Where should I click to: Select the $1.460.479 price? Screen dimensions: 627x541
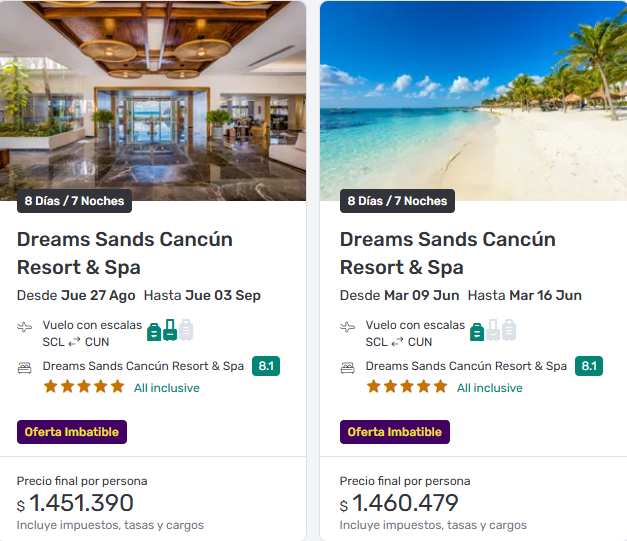pos(404,503)
